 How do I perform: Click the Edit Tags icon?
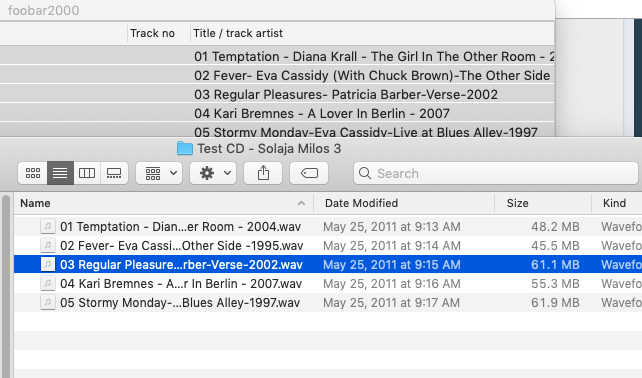pyautogui.click(x=309, y=173)
